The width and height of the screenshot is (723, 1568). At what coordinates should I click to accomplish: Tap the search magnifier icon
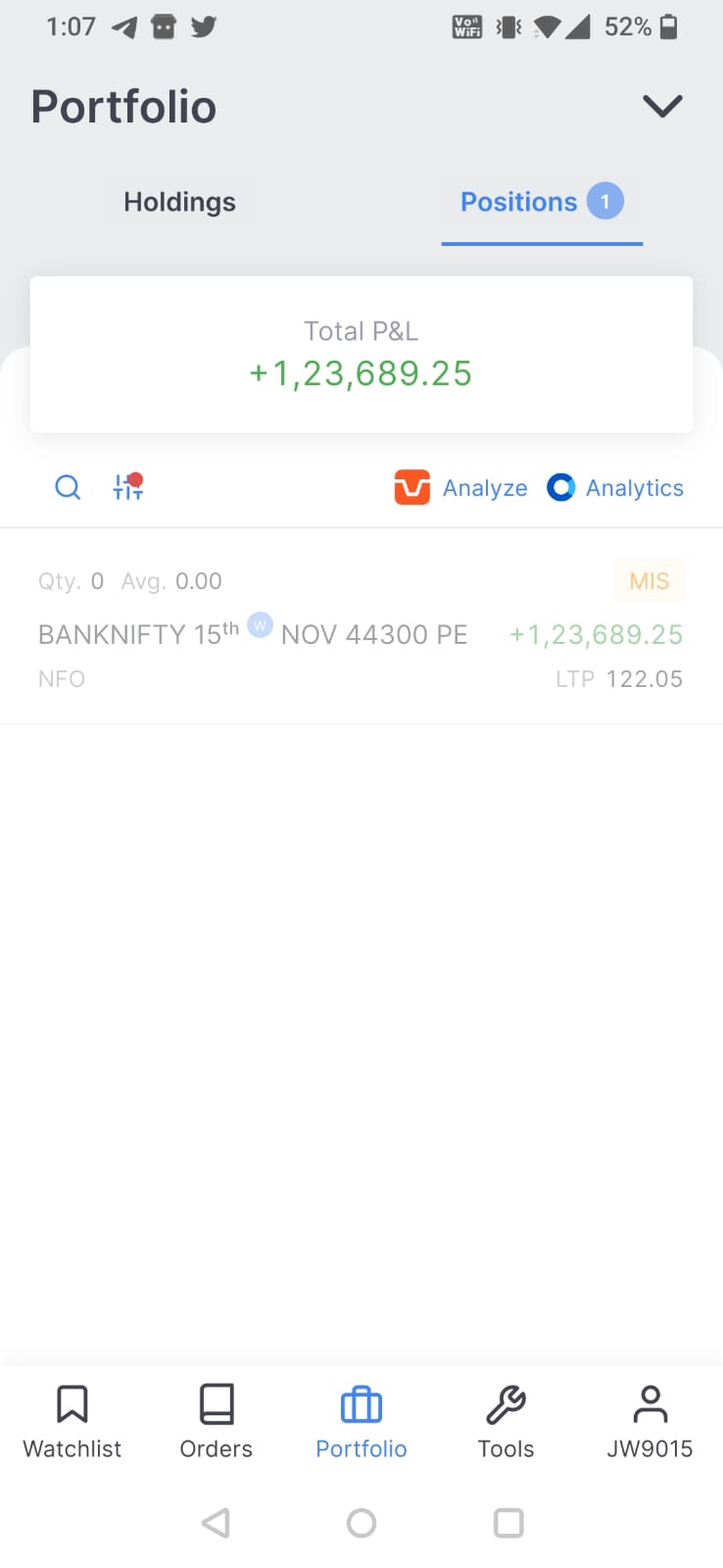[68, 487]
